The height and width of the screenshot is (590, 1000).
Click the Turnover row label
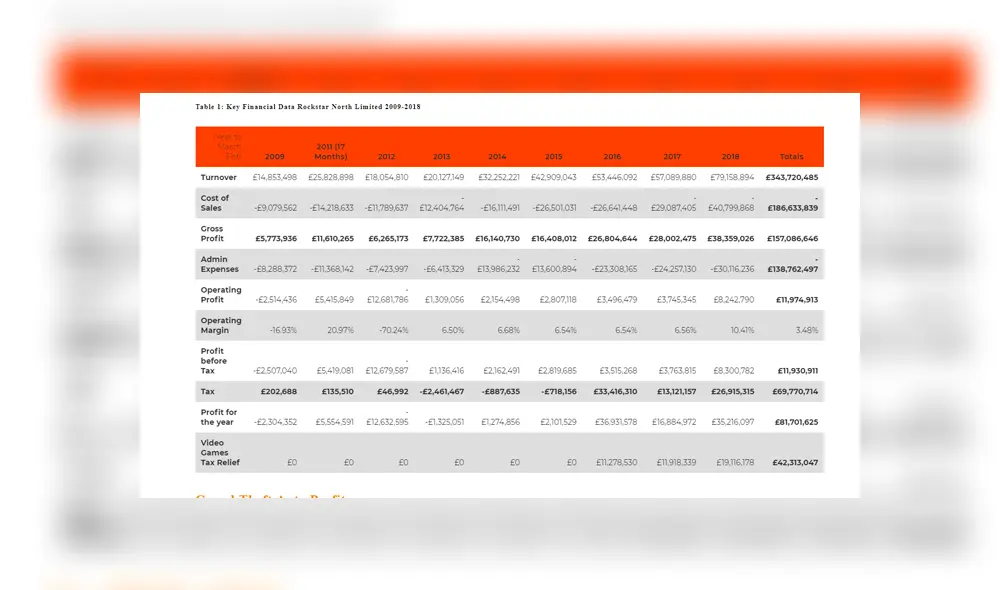[x=219, y=178]
